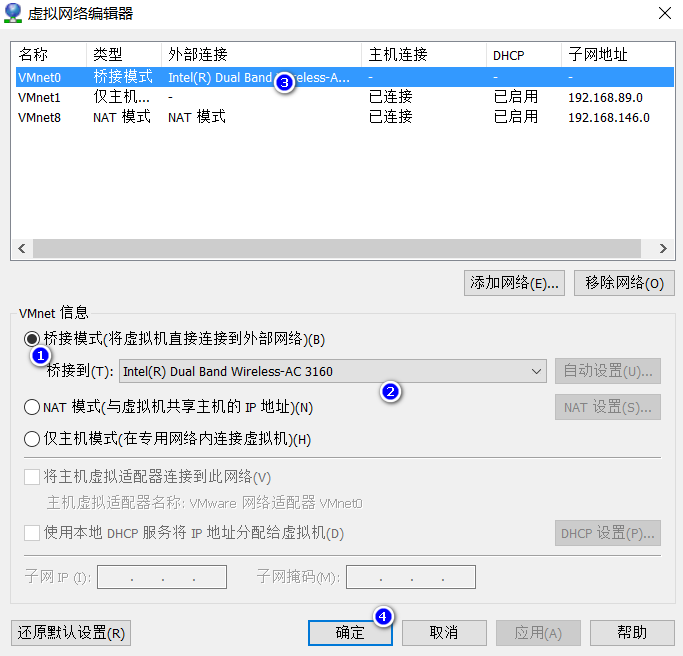Select the 仅主机模式 radio button
This screenshot has width=683, height=656.
[32, 439]
